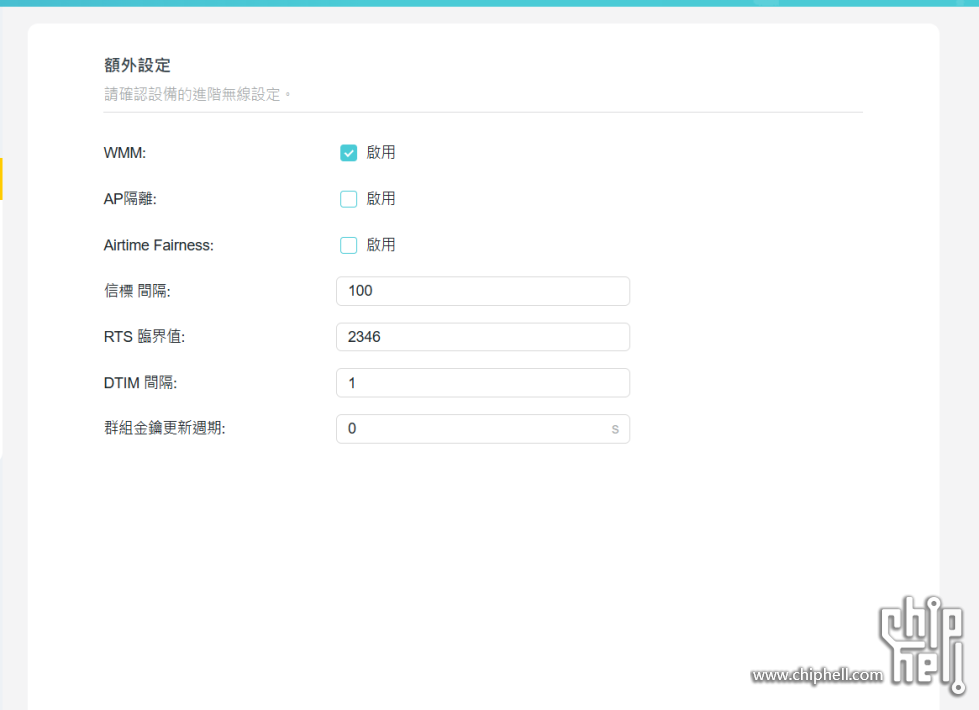Click the 啟用 label beside WMM

coord(383,152)
